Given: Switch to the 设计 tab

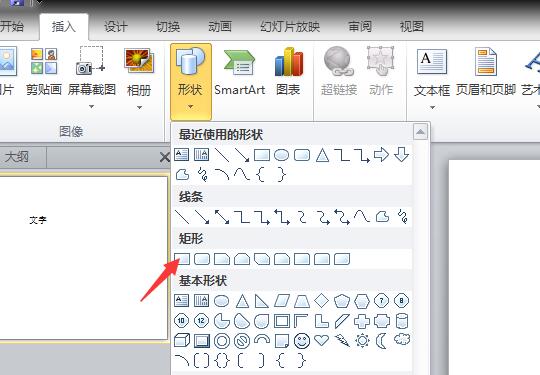Looking at the screenshot, I should (x=116, y=27).
